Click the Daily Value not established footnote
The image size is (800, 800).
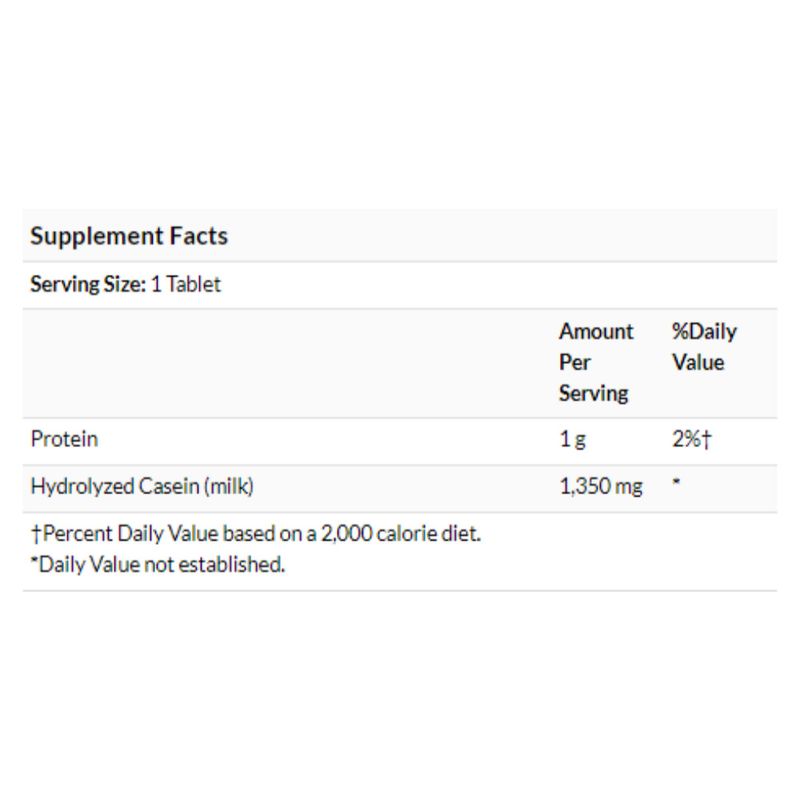click(158, 565)
